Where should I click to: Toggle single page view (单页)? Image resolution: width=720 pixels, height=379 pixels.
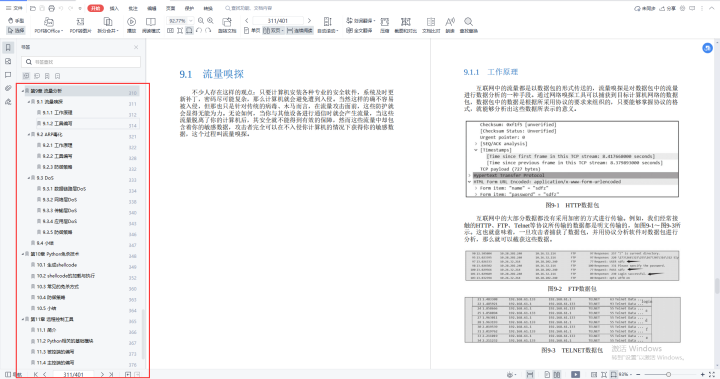(x=252, y=30)
